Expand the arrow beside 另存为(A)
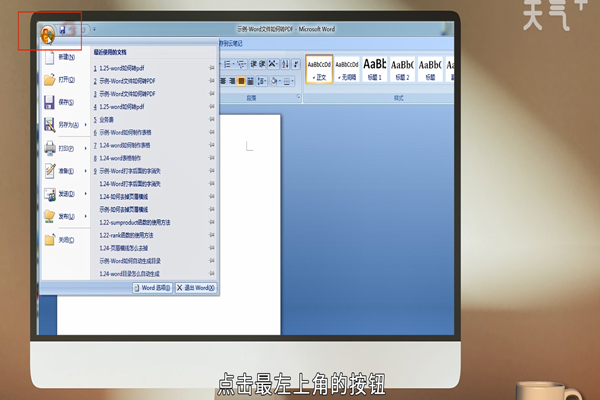600x400 pixels. pos(85,125)
